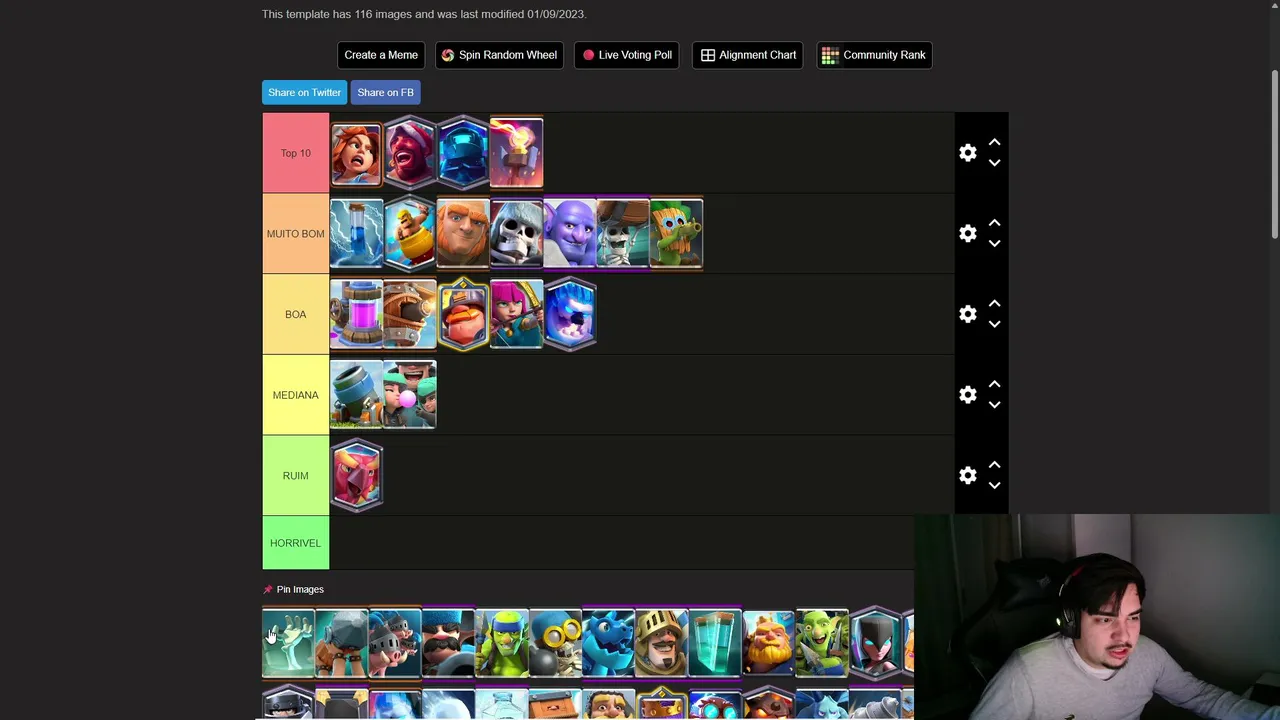Select the BOA tier label
The width and height of the screenshot is (1280, 720).
click(x=295, y=314)
